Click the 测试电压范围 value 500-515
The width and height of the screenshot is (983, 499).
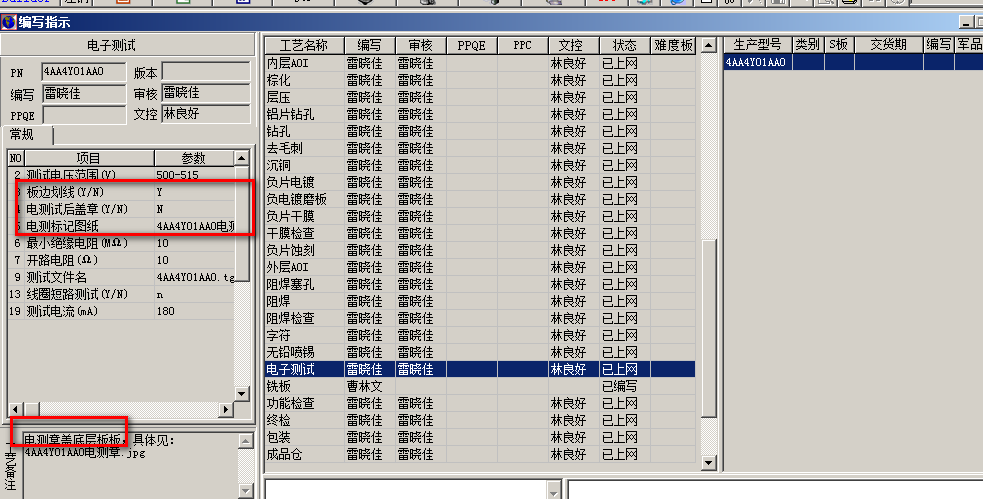(x=177, y=175)
